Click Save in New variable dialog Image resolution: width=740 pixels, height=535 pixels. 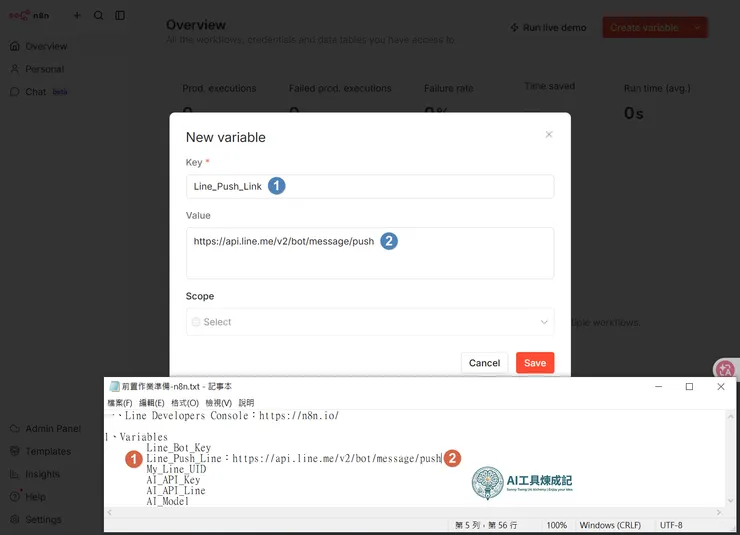[x=535, y=363]
